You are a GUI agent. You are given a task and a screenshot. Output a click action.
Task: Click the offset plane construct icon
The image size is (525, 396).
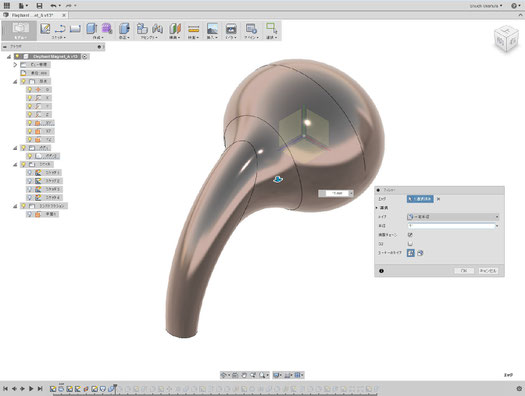tap(175, 28)
